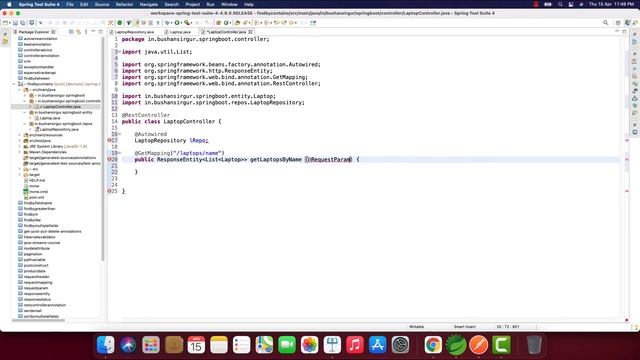This screenshot has height=360, width=640.
Task: Open the File menu
Action: click(x=70, y=4)
